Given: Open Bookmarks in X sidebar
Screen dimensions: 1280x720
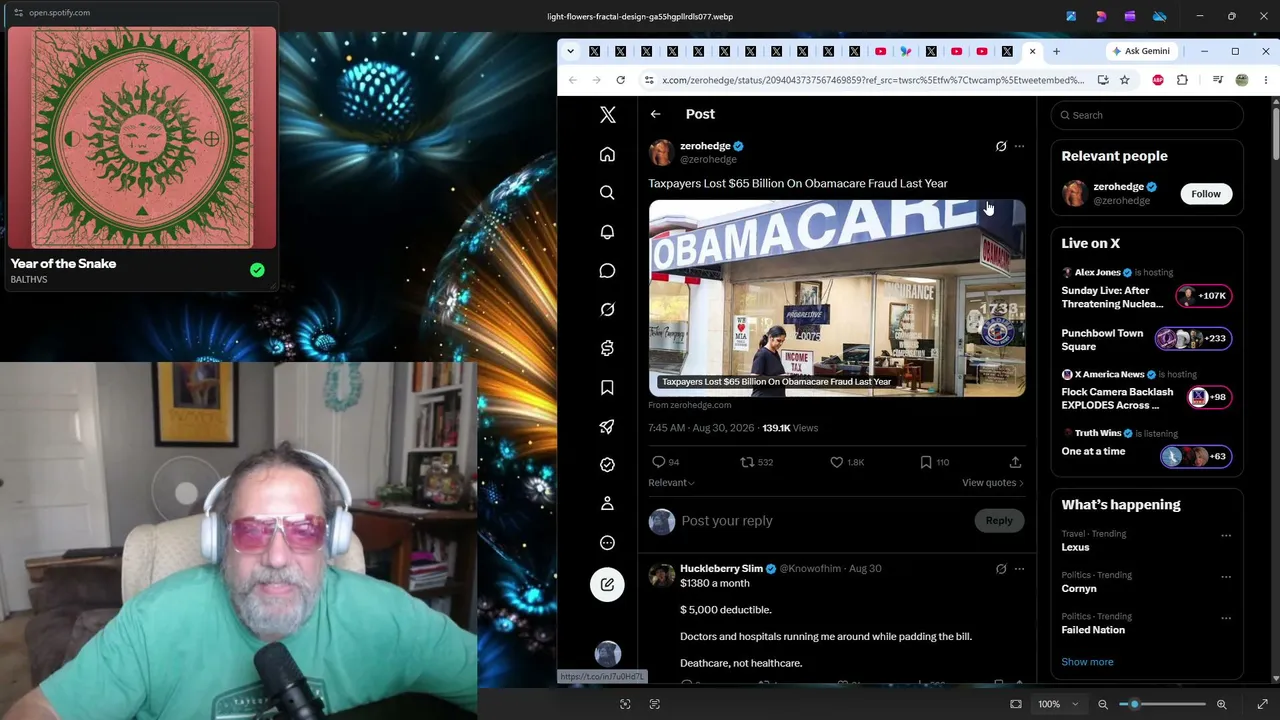Looking at the screenshot, I should [607, 388].
